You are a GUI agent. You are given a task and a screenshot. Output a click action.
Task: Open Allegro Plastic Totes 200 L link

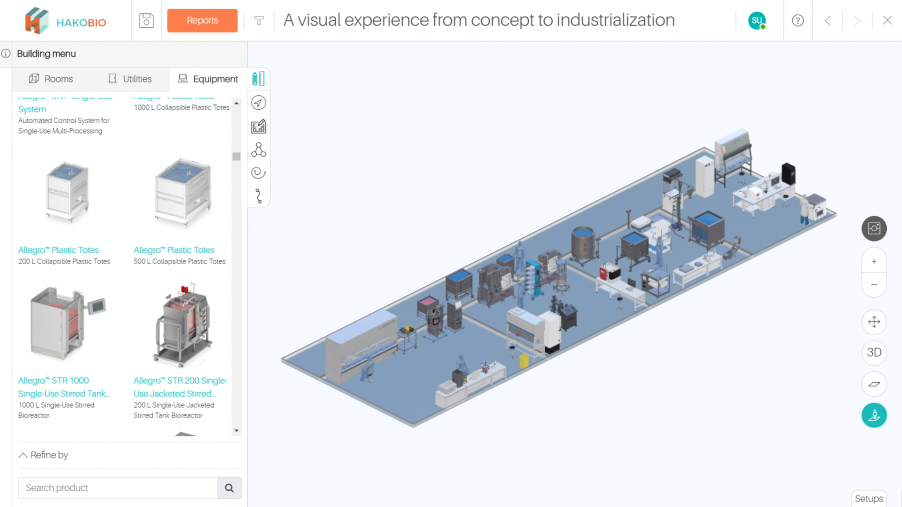pyautogui.click(x=58, y=250)
